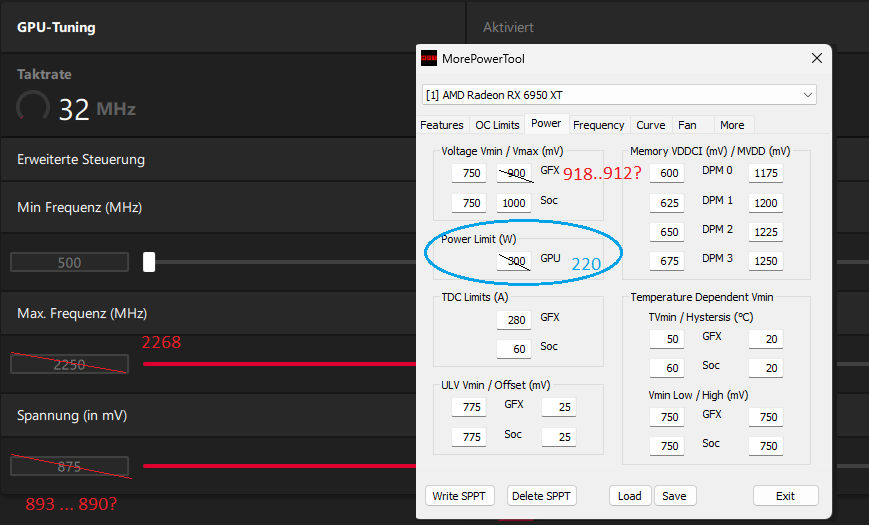This screenshot has height=525, width=869.
Task: Click the Taktrate gauge dial icon
Action: pyautogui.click(x=33, y=105)
